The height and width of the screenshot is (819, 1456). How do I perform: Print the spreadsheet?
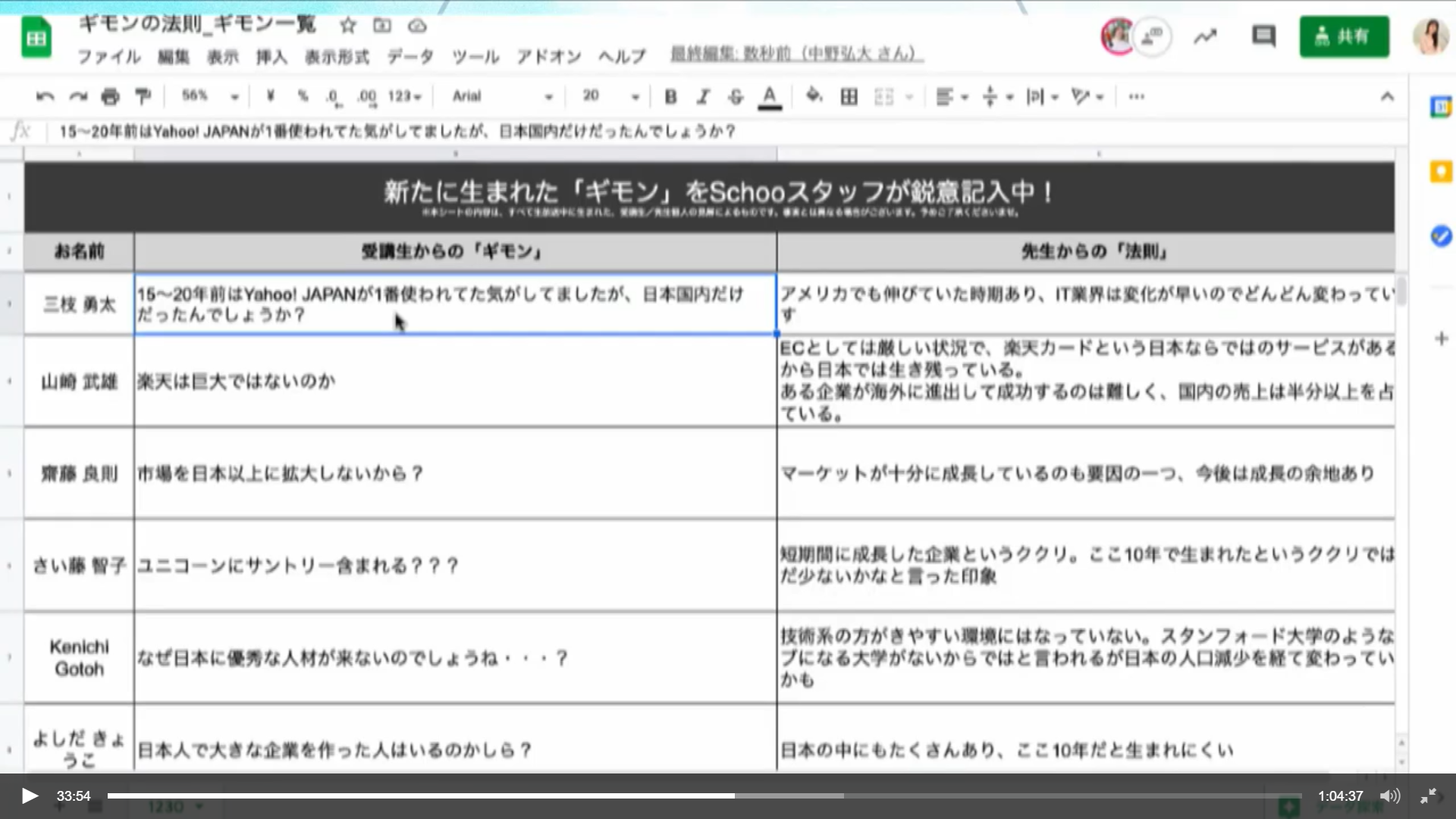click(x=111, y=96)
